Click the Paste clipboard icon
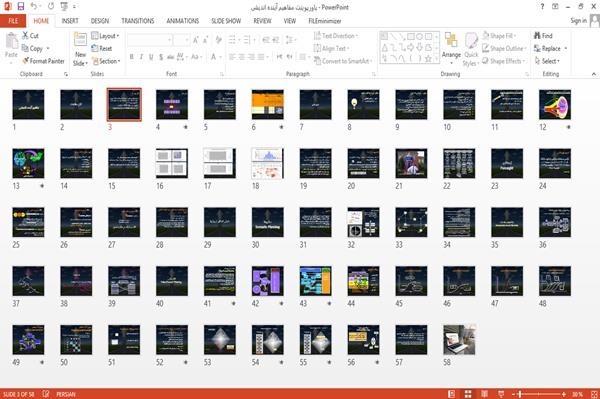Screen dimensions: 600x399 tap(11, 41)
